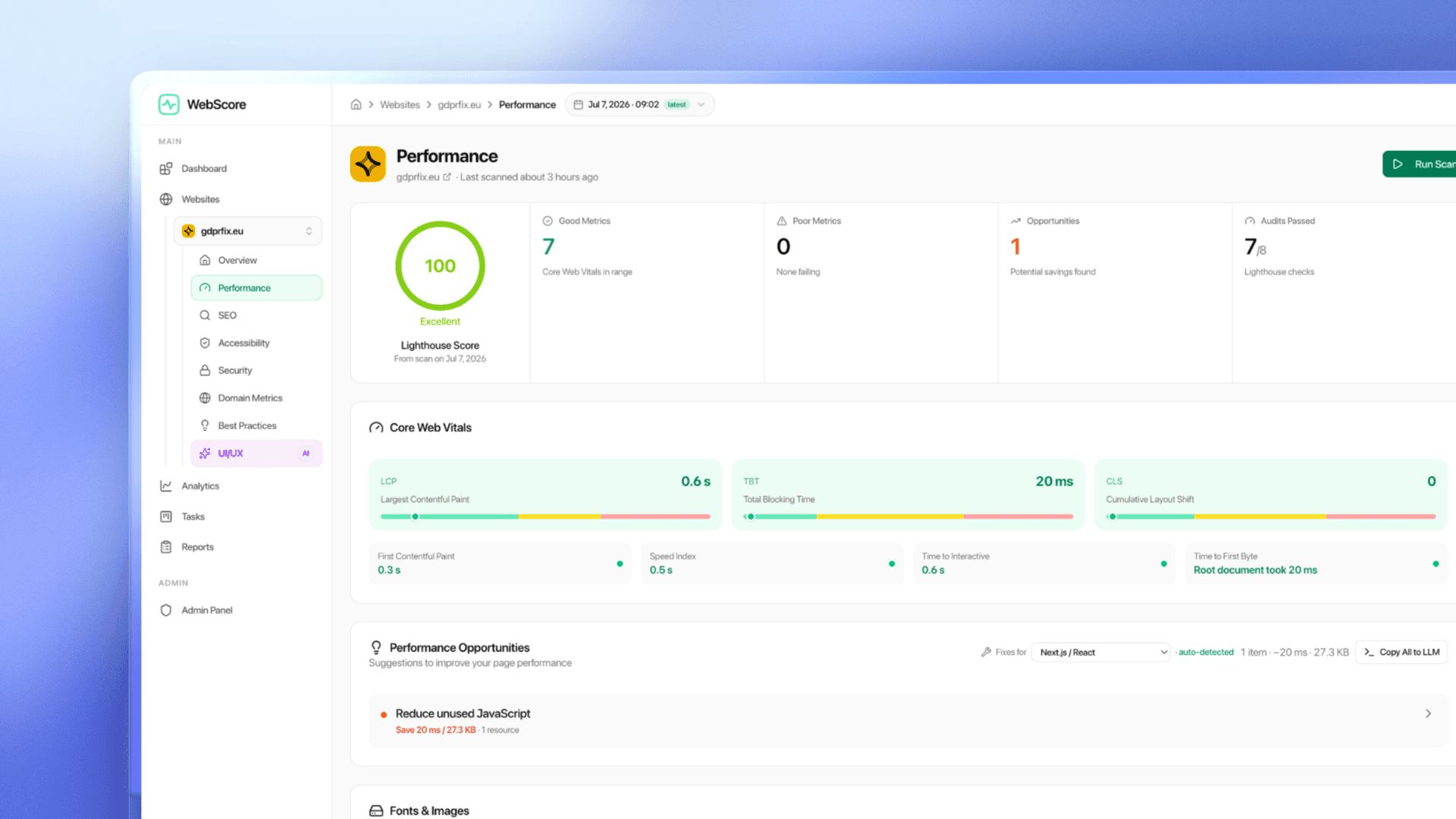Open the scan date dropdown

639,105
